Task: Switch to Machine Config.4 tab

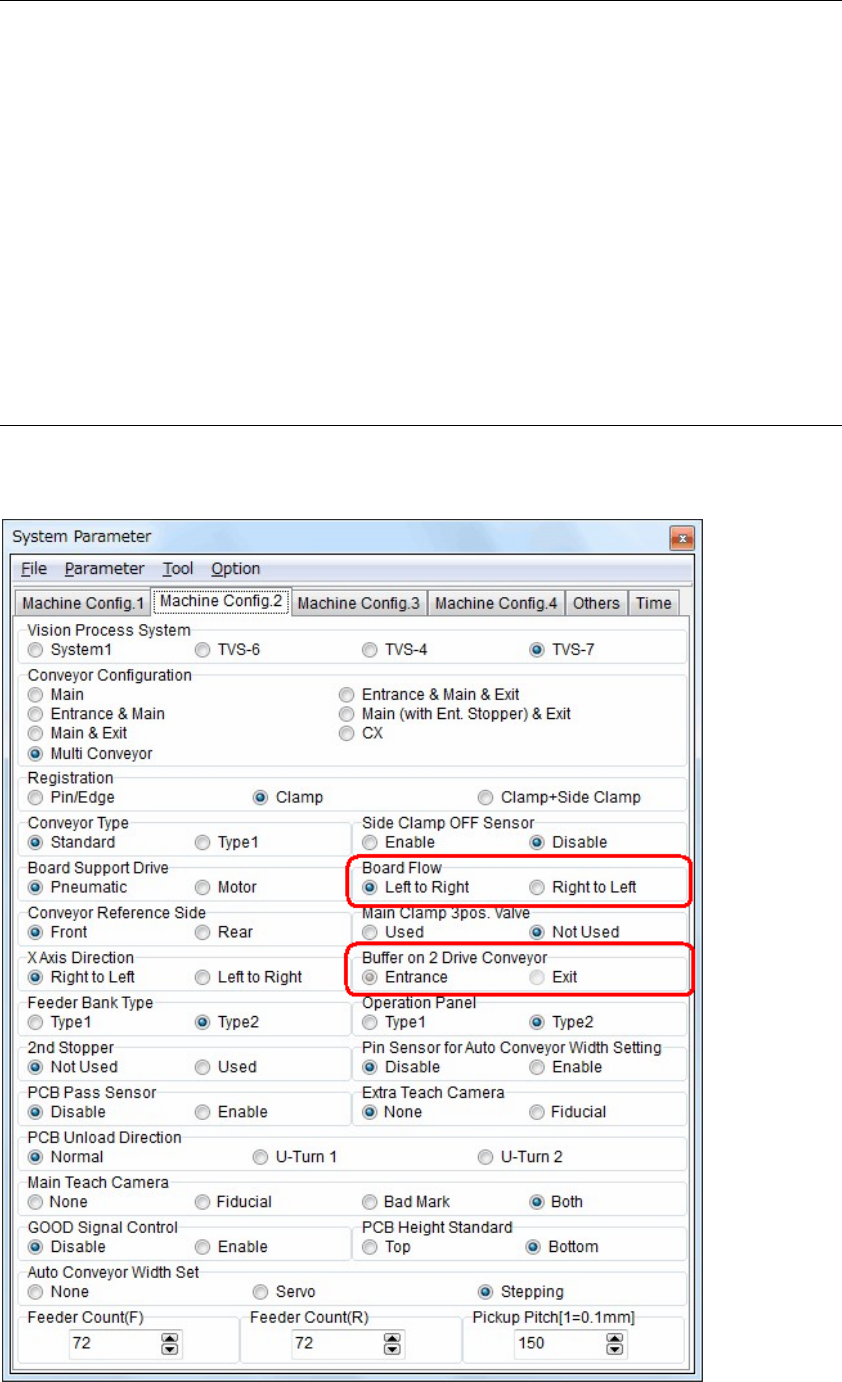Action: tap(497, 603)
